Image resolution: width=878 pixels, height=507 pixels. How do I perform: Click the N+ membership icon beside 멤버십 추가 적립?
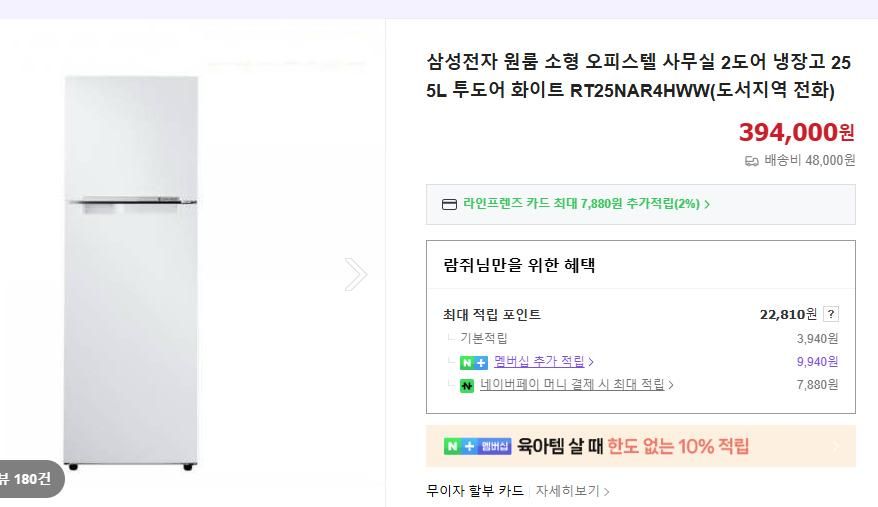pyautogui.click(x=474, y=362)
